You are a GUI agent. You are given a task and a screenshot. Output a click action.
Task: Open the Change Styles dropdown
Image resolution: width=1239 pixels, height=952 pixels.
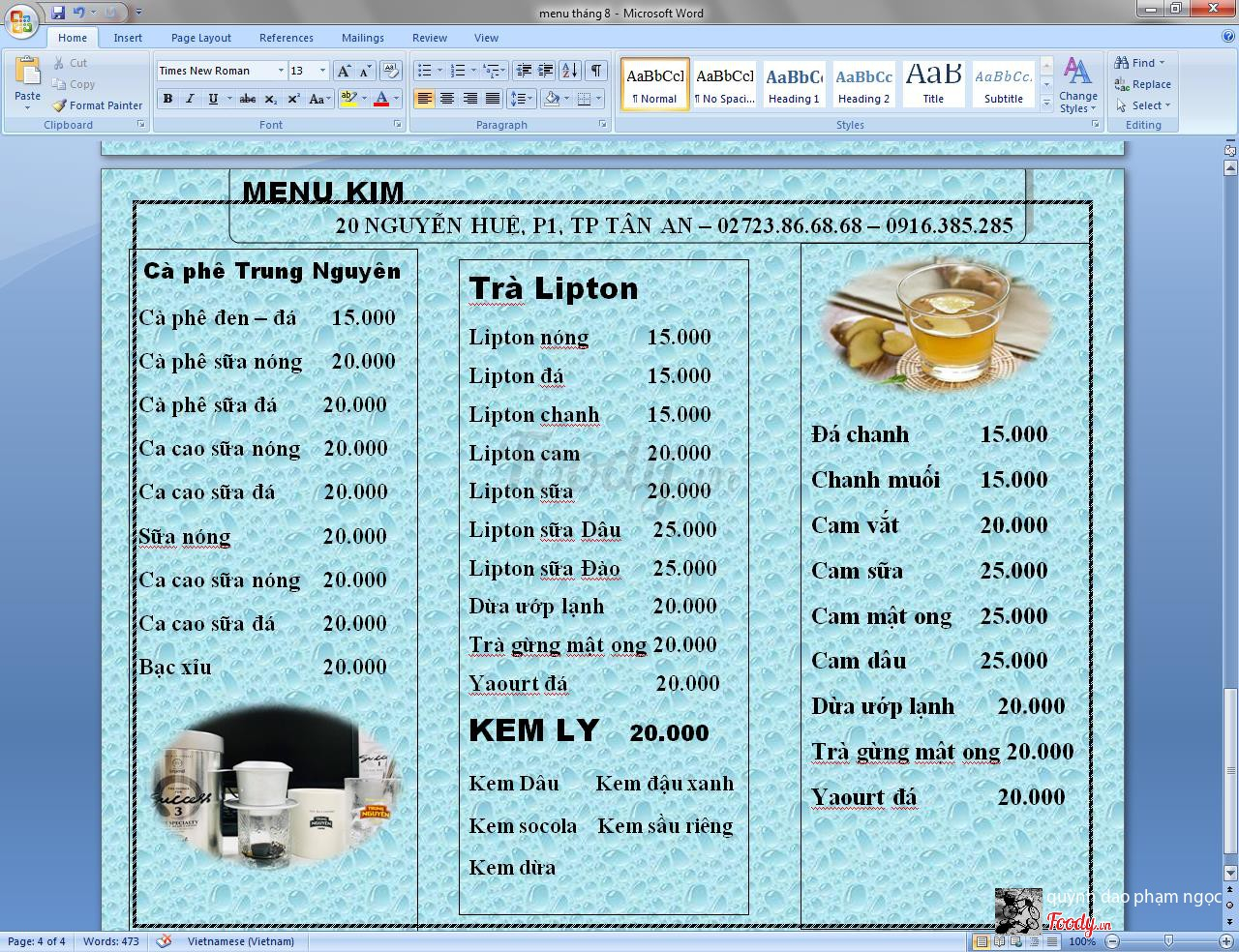coord(1077,85)
